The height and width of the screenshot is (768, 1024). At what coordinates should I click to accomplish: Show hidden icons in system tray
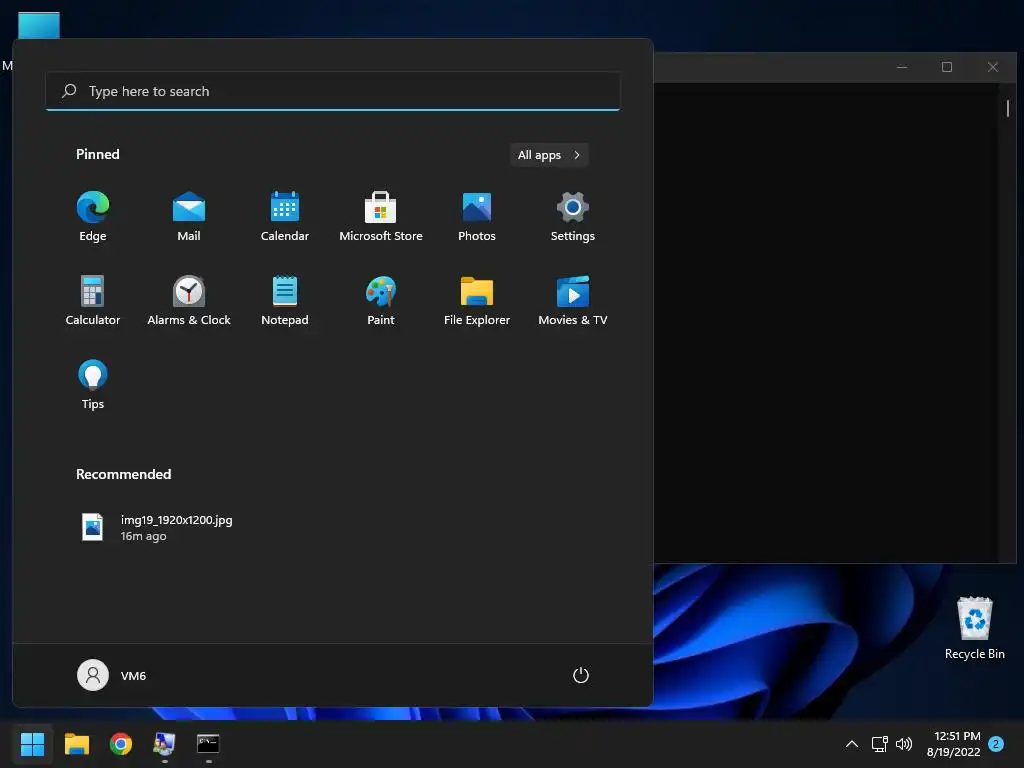(852, 744)
